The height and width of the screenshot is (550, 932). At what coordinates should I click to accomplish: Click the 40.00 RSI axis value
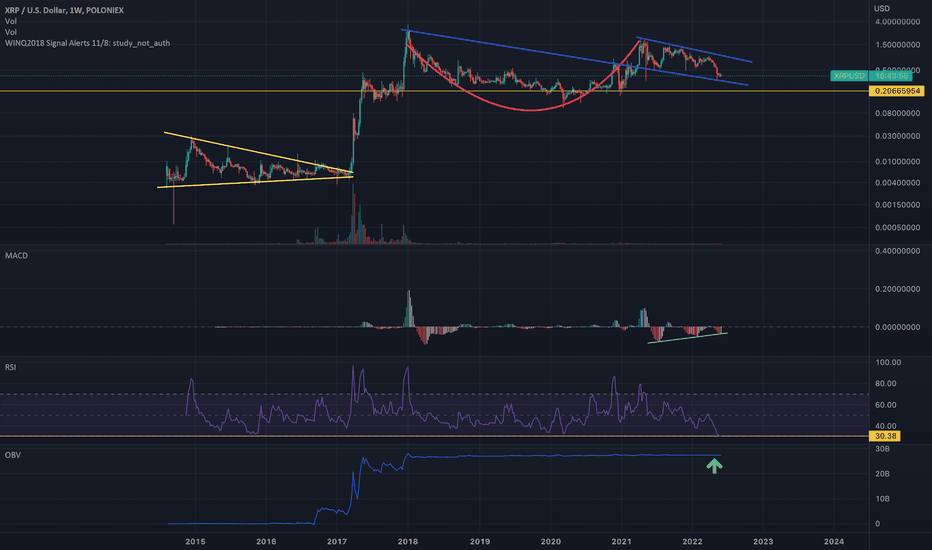886,426
